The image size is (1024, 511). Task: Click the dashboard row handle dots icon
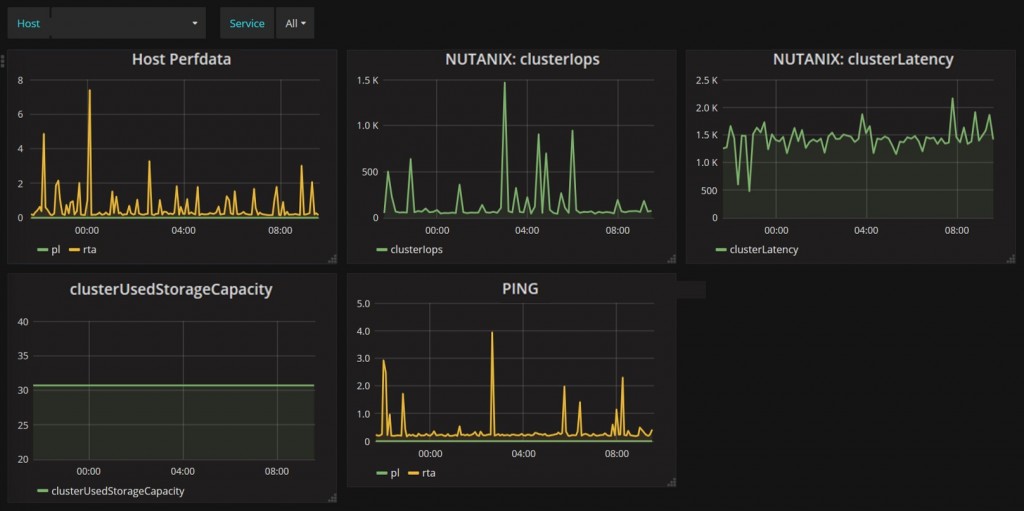tap(3, 61)
